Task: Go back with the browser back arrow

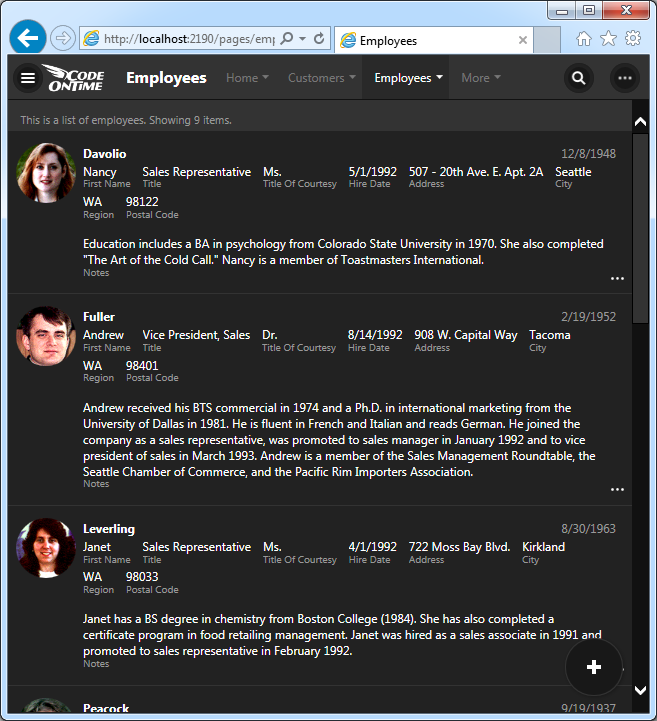Action: point(28,38)
